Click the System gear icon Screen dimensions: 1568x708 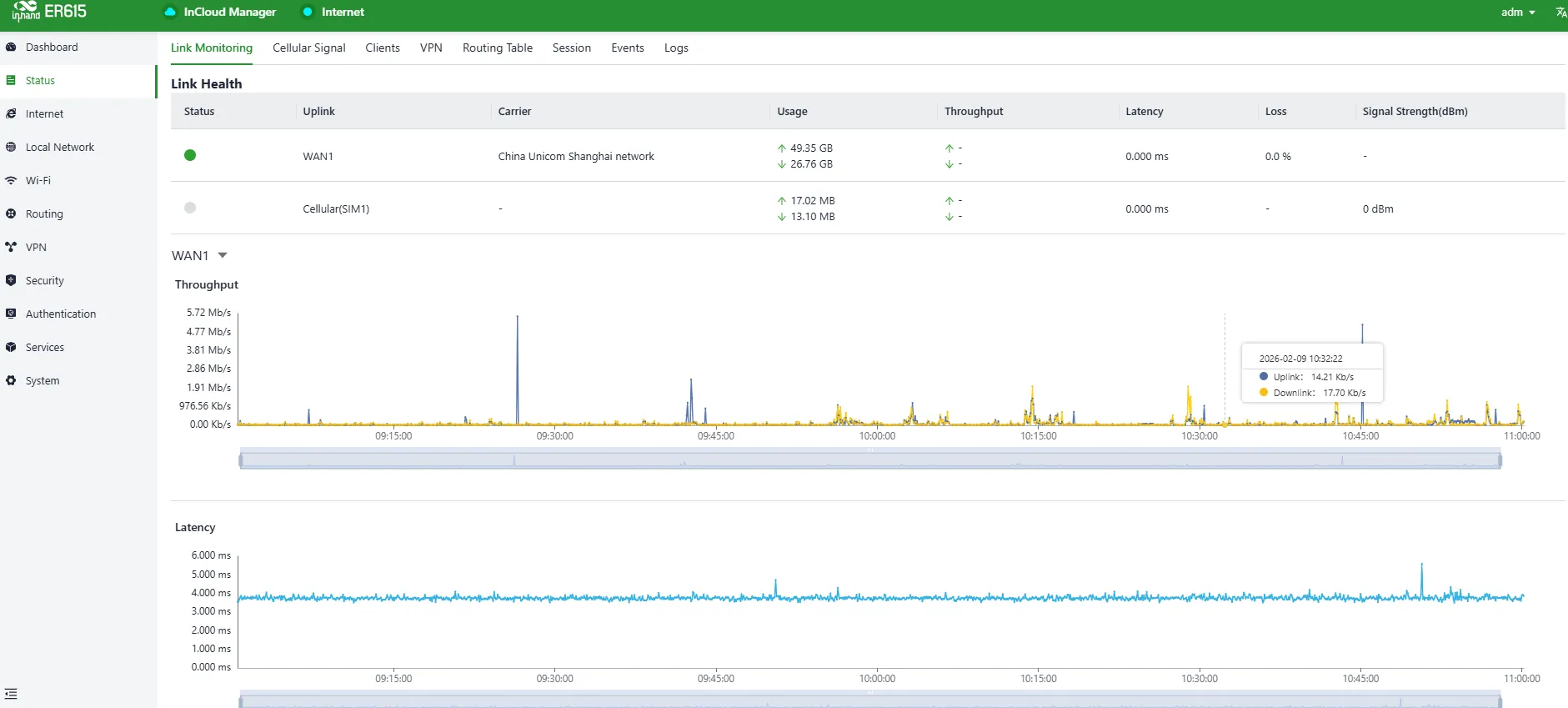point(11,381)
